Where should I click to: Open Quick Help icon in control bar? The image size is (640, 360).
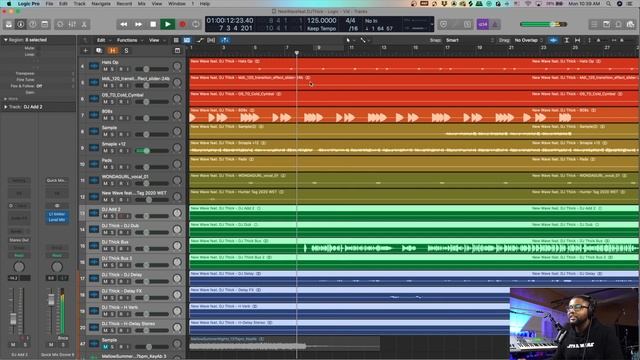(33, 24)
